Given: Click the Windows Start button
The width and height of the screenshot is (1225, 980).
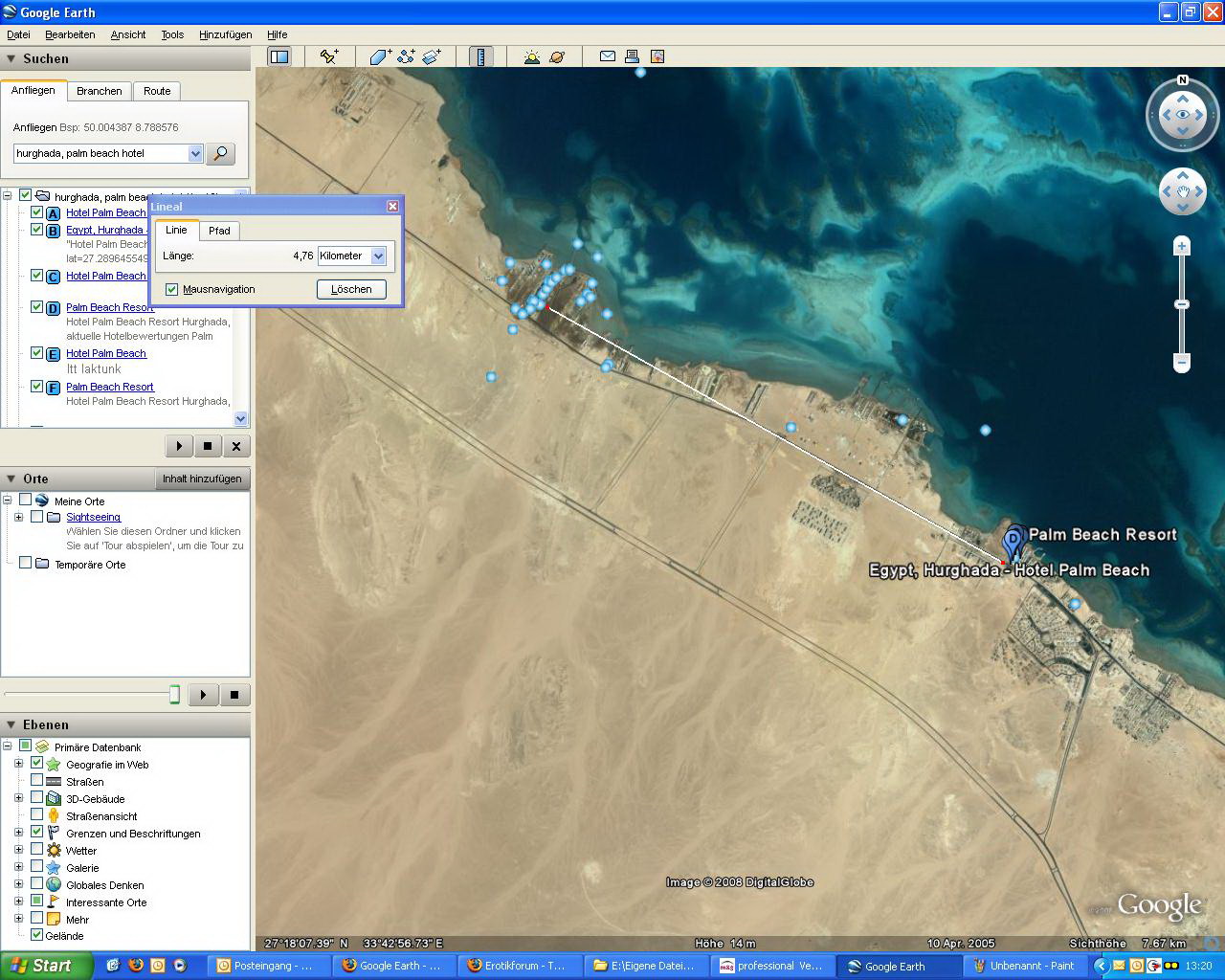Looking at the screenshot, I should point(46,966).
